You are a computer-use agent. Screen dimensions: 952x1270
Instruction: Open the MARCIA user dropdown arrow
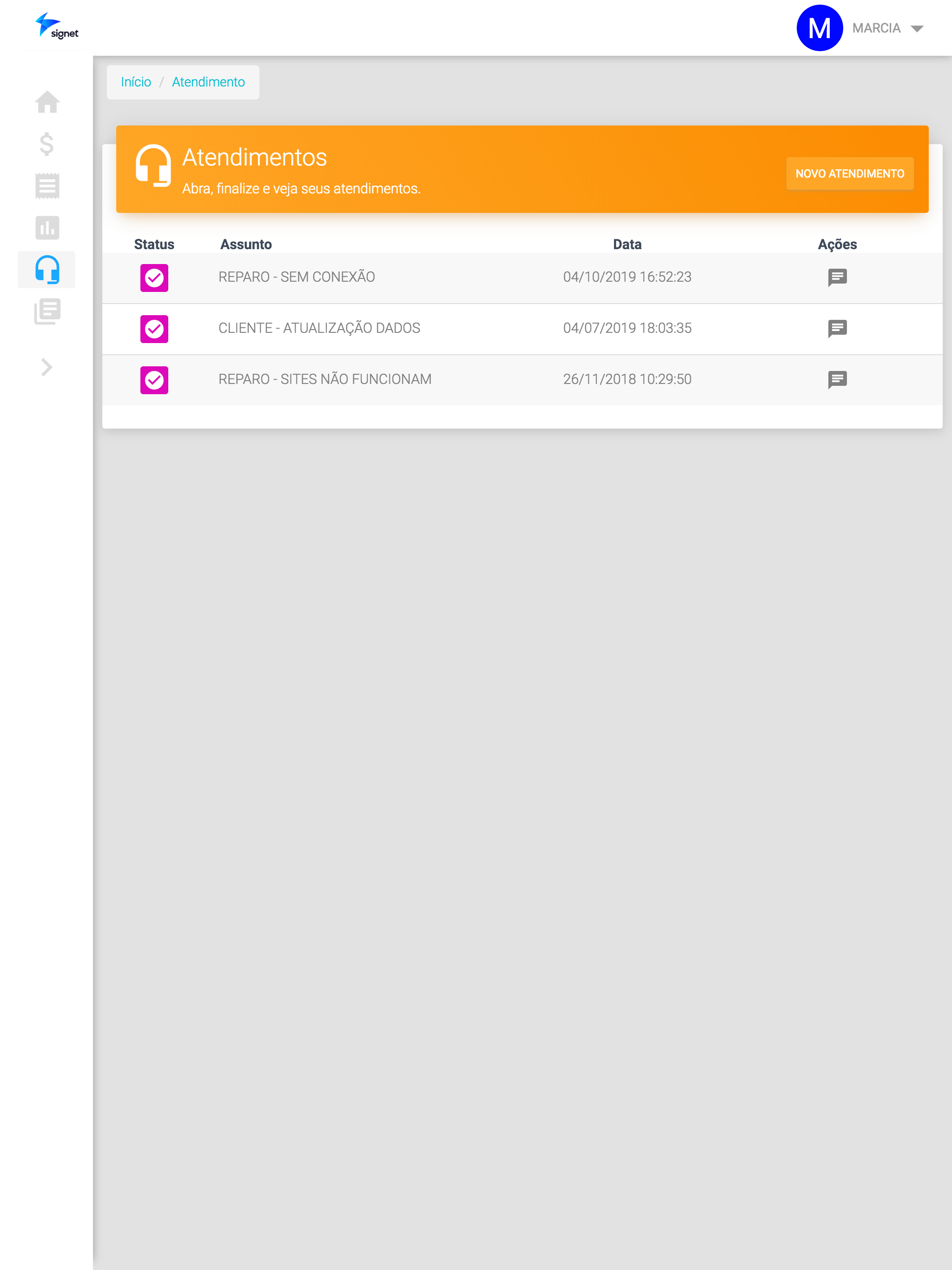click(917, 29)
